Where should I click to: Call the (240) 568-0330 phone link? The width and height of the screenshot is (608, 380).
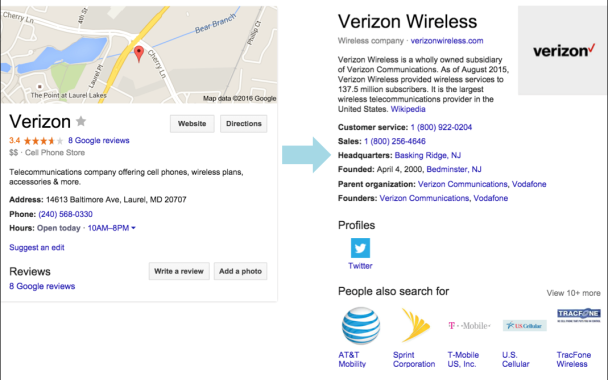pyautogui.click(x=66, y=214)
